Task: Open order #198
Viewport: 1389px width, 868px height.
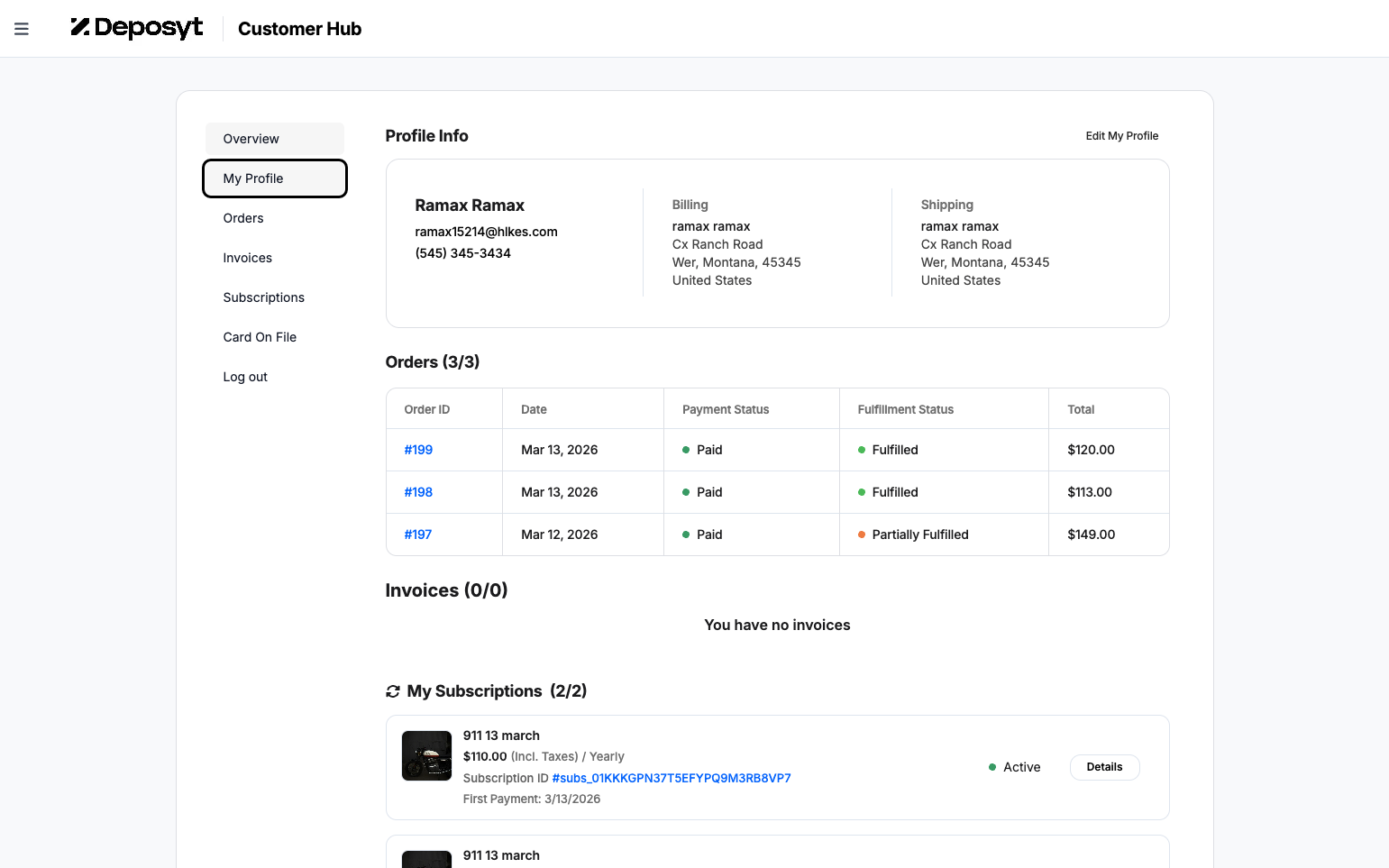Action: click(x=418, y=492)
